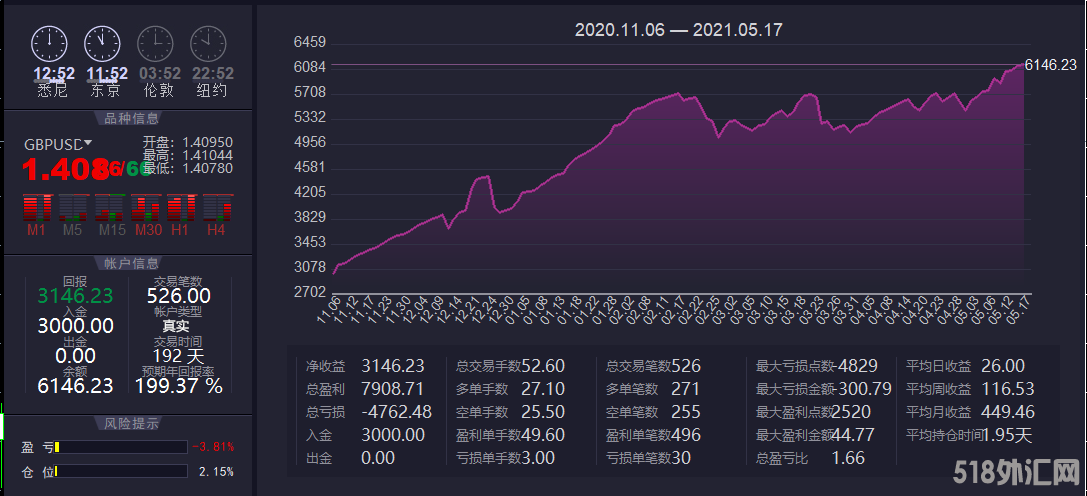Click the 192 天 trading time value
The height and width of the screenshot is (496, 1087).
point(179,357)
